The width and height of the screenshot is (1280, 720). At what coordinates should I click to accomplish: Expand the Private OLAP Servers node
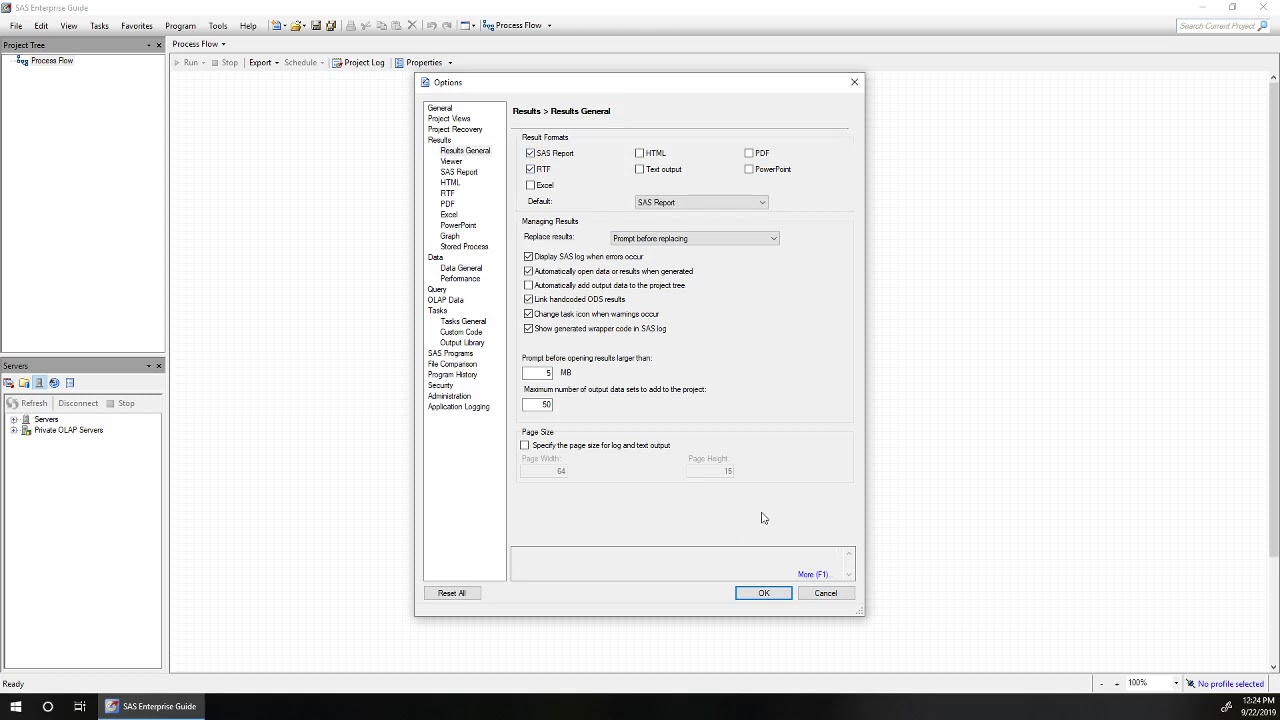click(14, 430)
